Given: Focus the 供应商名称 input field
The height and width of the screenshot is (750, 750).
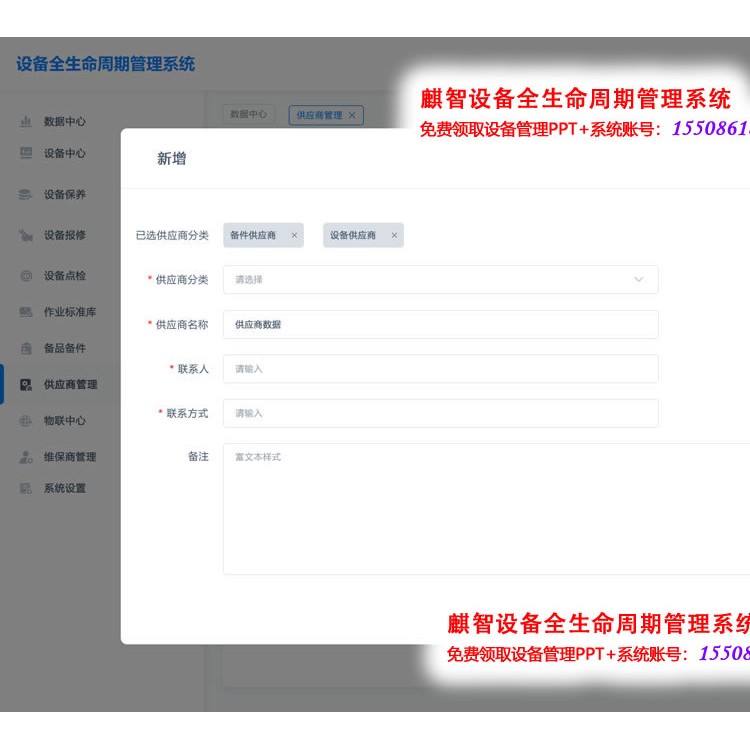Looking at the screenshot, I should pos(441,324).
